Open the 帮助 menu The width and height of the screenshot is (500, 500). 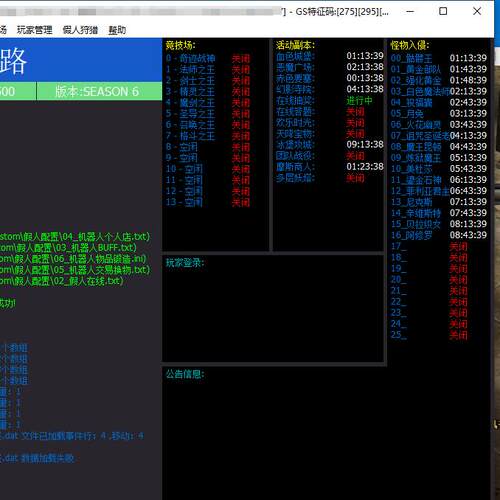[x=117, y=30]
